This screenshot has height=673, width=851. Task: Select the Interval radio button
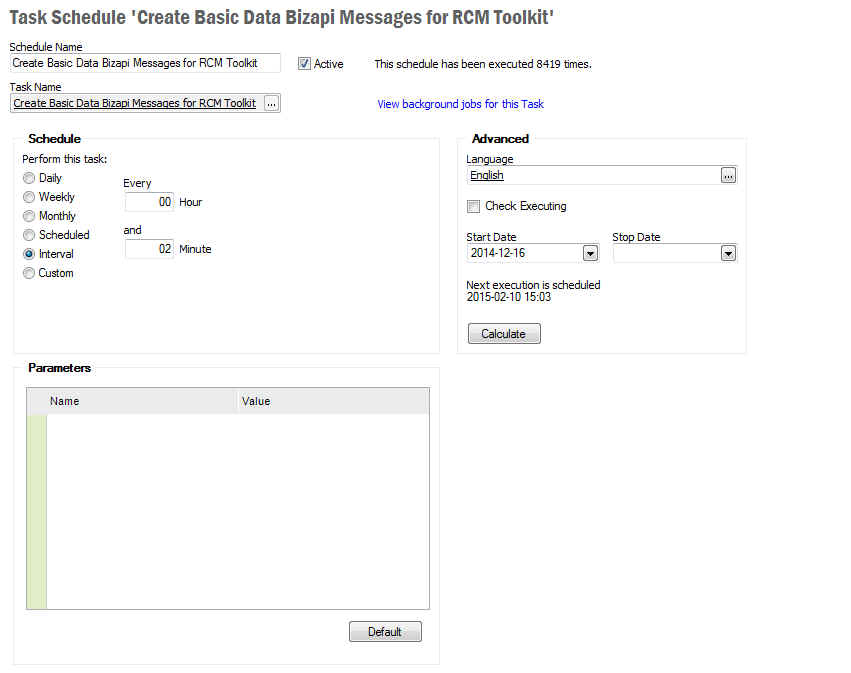tap(29, 254)
